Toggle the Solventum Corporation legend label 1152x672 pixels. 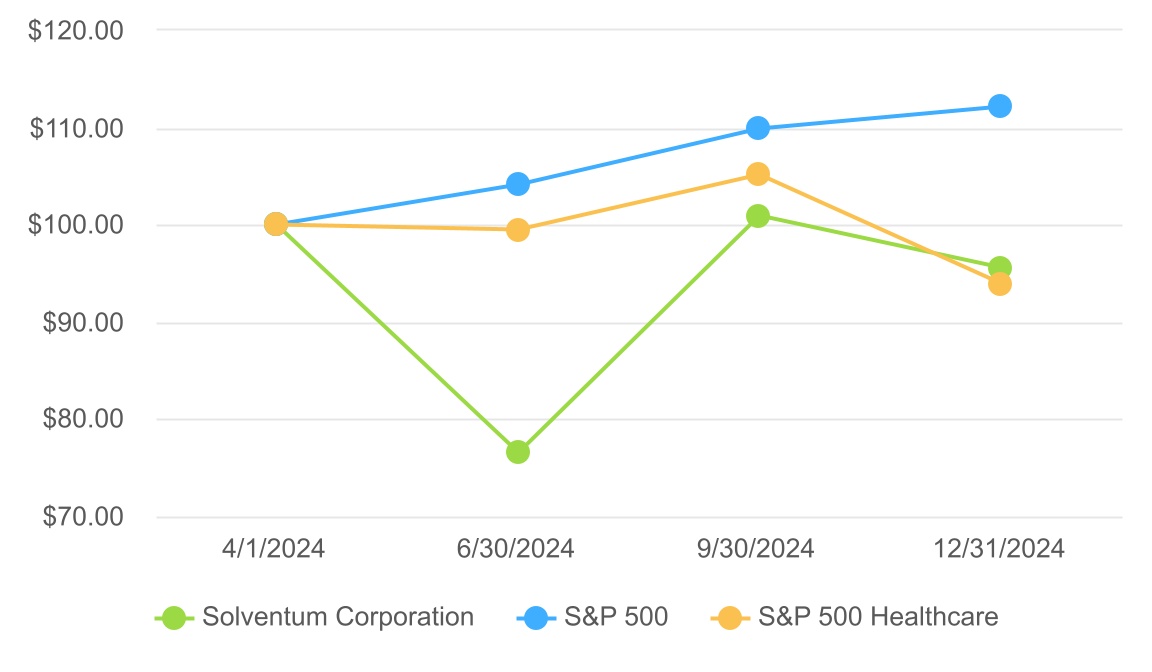click(338, 617)
